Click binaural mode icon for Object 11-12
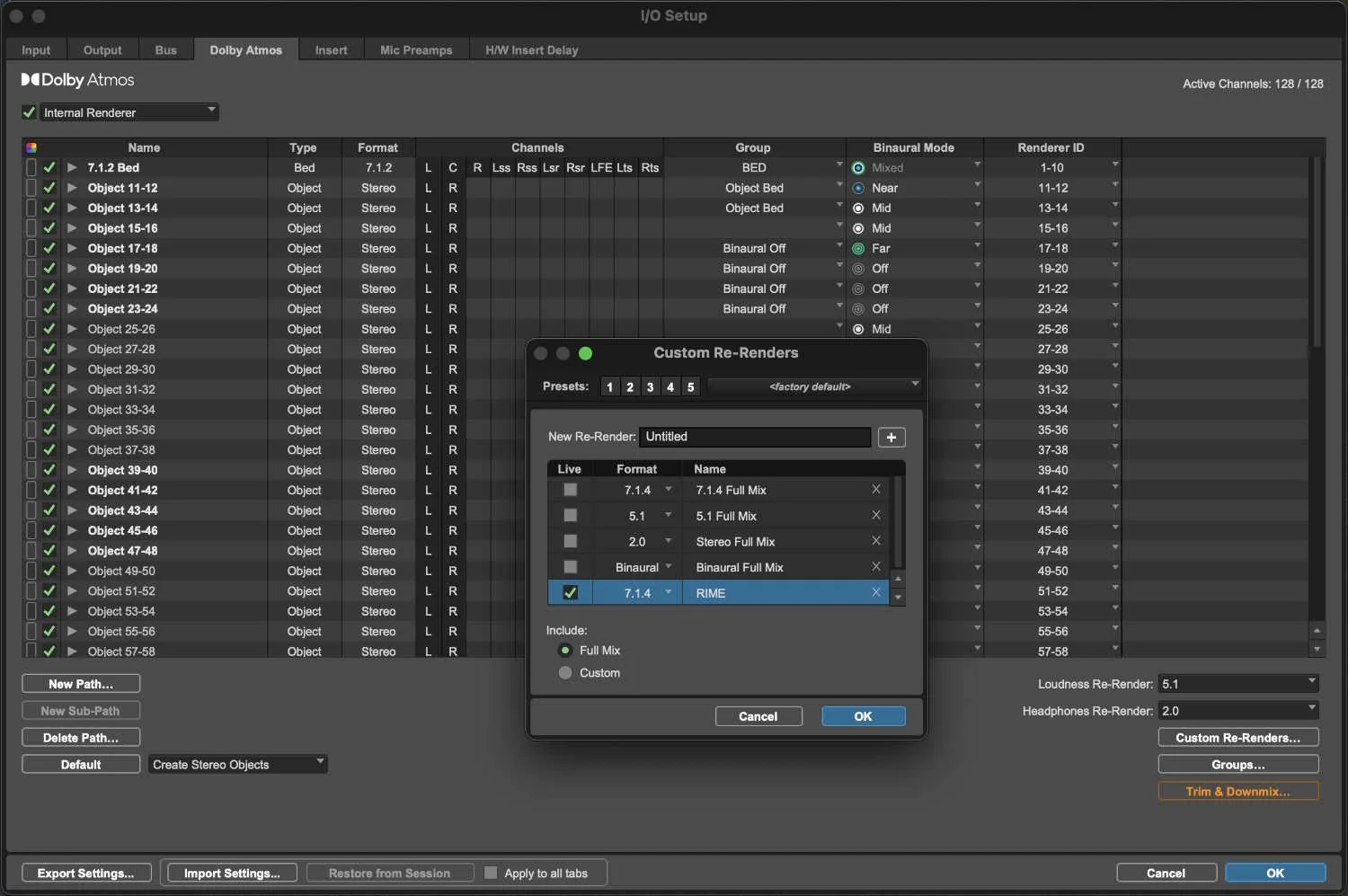Image resolution: width=1348 pixels, height=896 pixels. 858,188
